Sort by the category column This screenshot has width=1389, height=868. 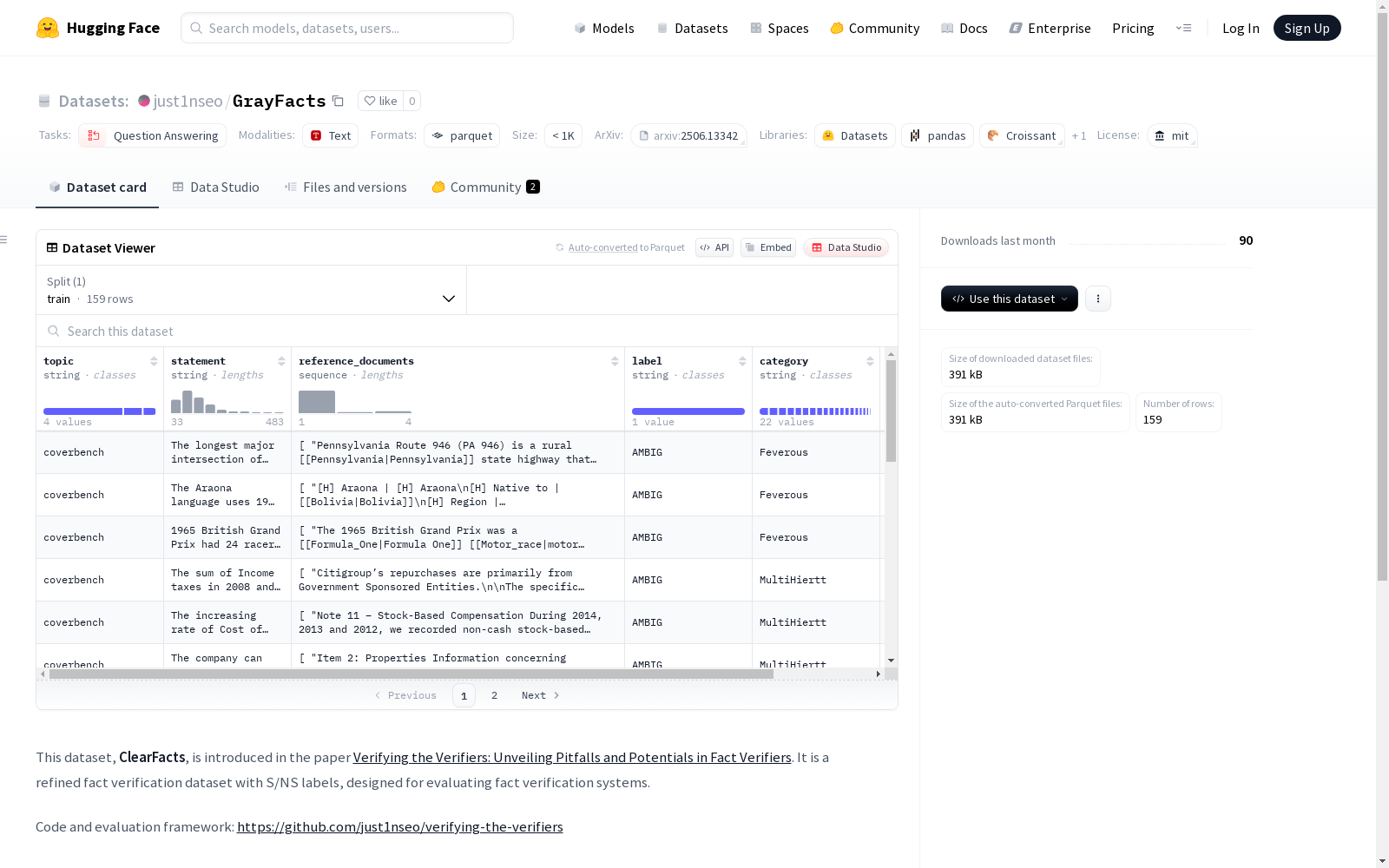click(x=870, y=361)
